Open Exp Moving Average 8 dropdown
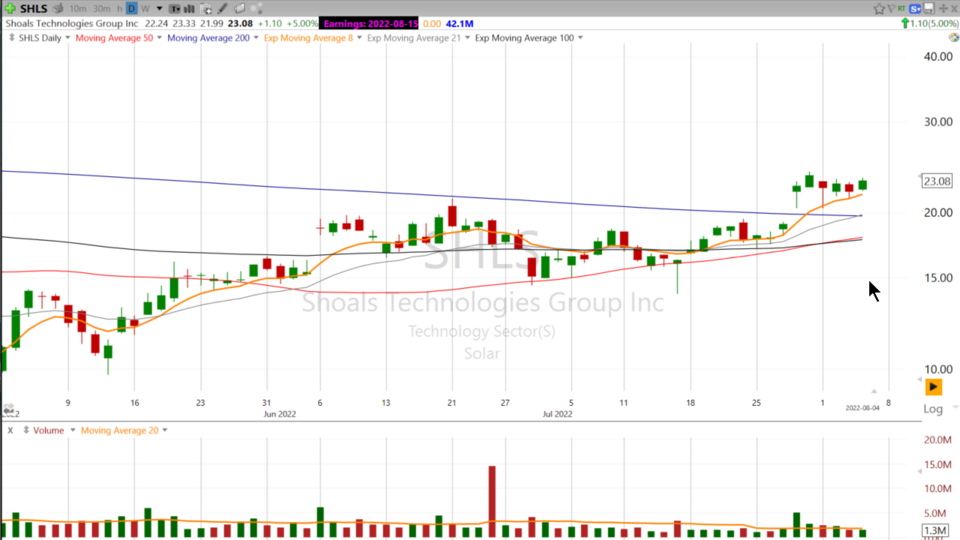This screenshot has height=540, width=960. tap(359, 38)
